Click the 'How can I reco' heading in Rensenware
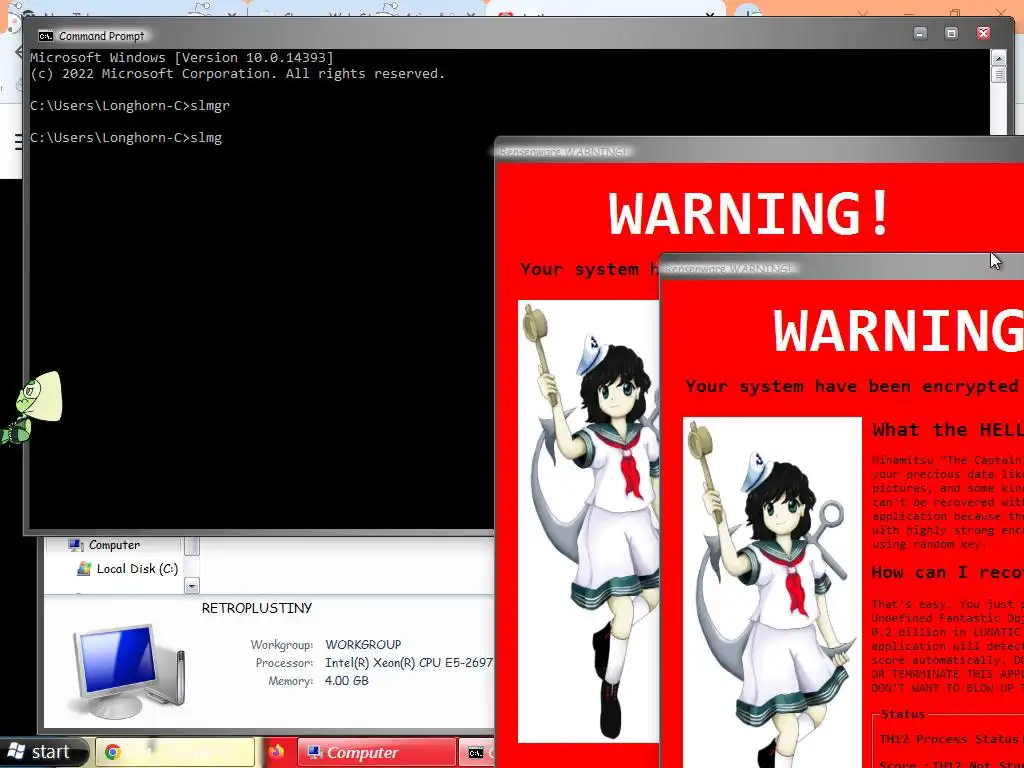Image resolution: width=1024 pixels, height=768 pixels. pos(947,572)
